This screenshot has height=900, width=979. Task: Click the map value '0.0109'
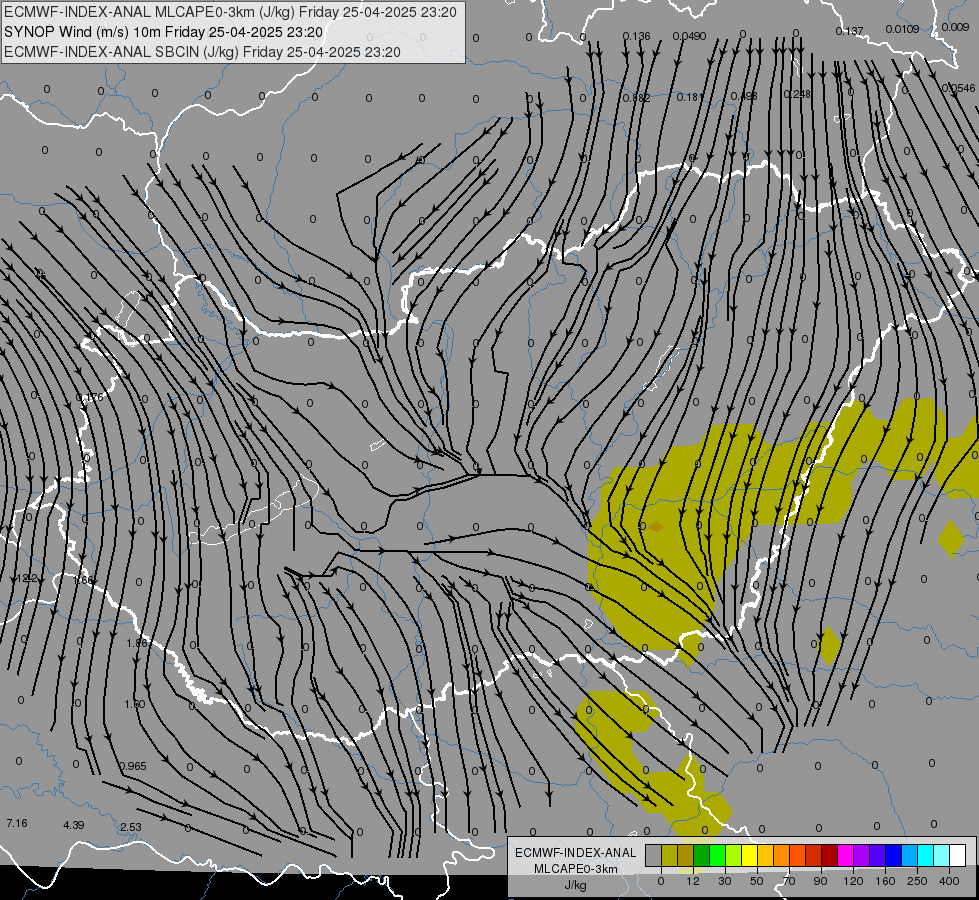902,29
